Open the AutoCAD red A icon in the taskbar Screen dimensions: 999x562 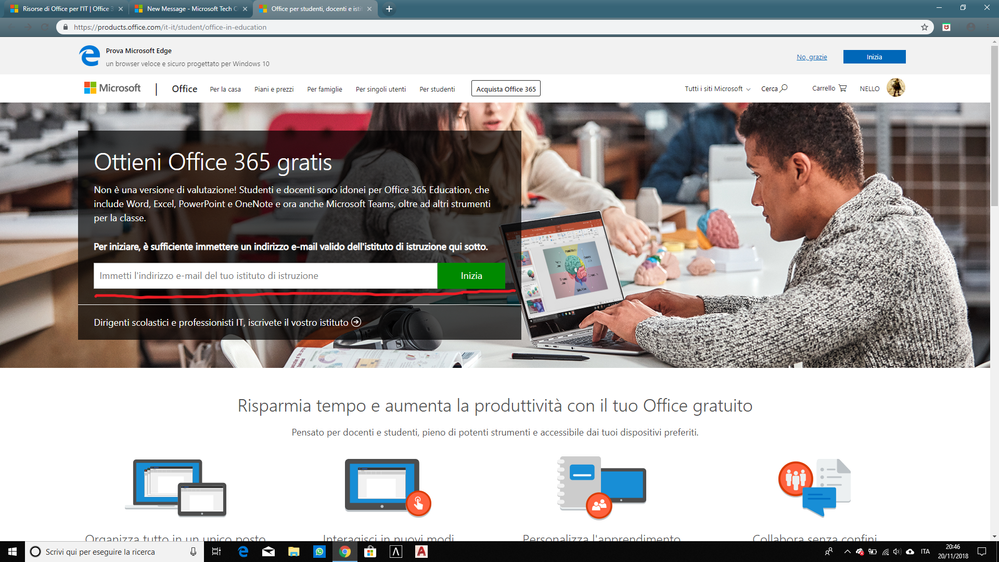point(421,552)
